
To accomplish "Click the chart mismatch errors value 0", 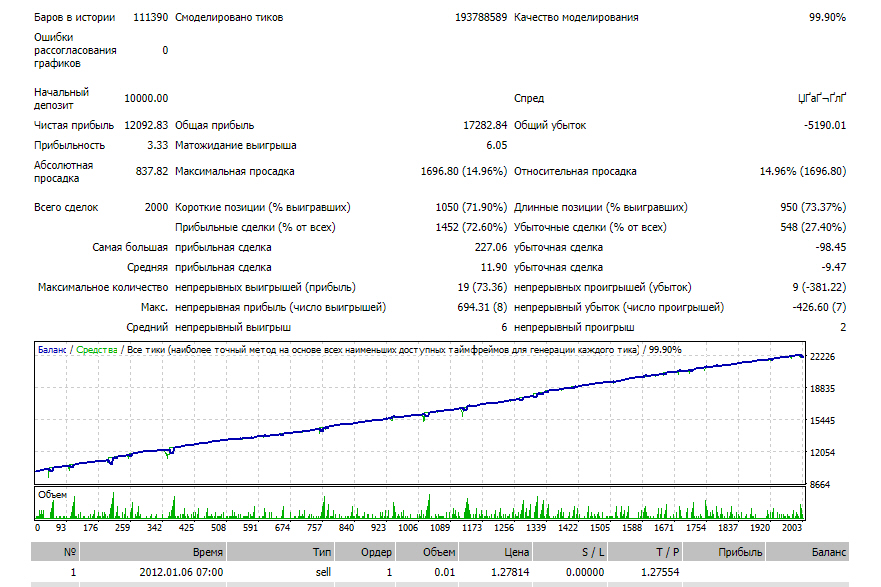I will click(165, 51).
